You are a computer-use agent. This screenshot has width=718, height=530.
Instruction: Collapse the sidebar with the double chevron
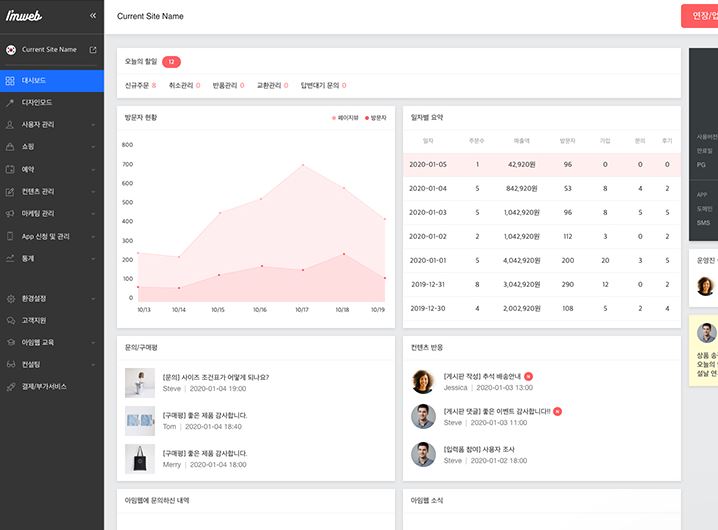coord(93,16)
